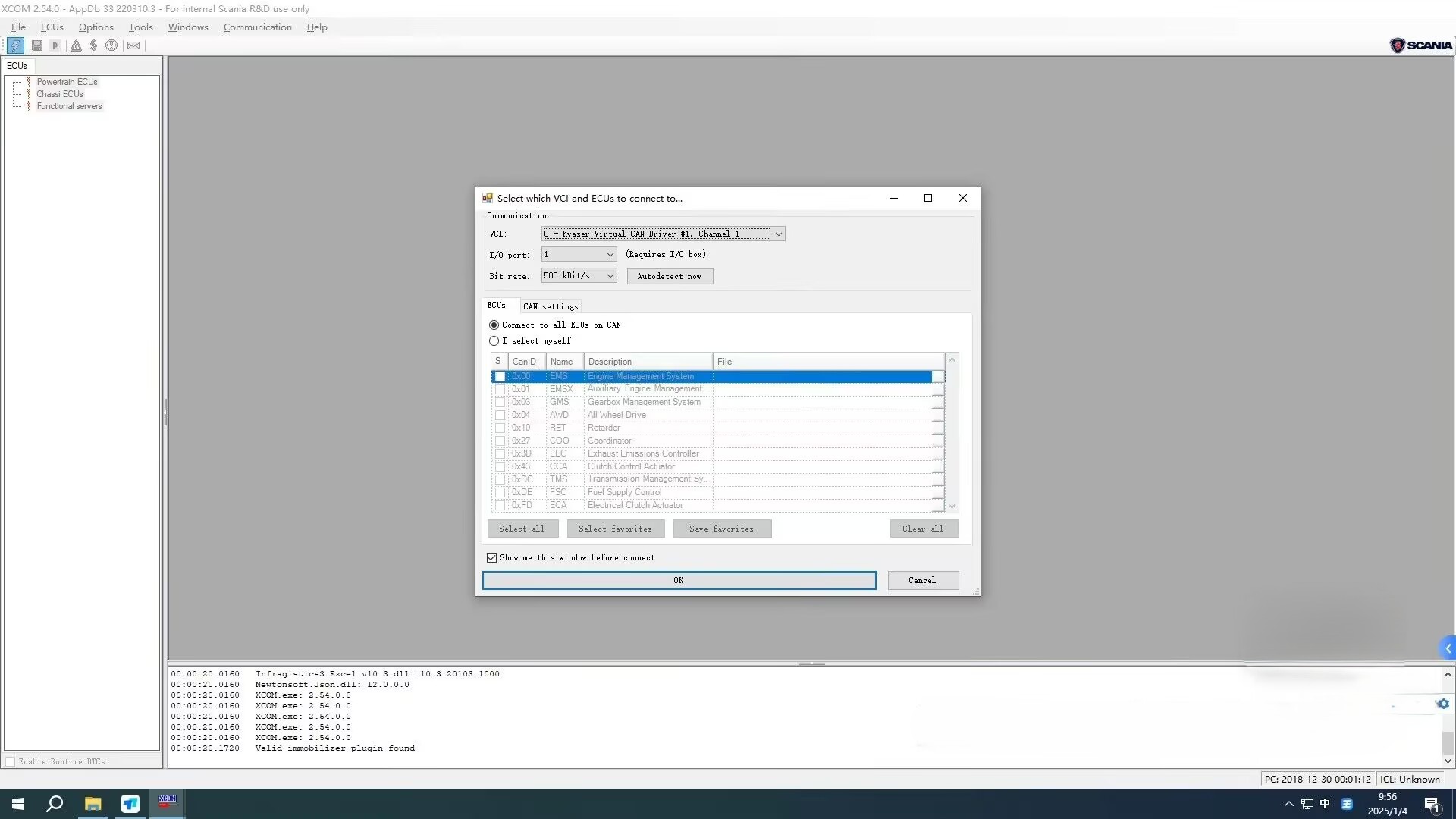Click the P toolbar icon

point(55,45)
